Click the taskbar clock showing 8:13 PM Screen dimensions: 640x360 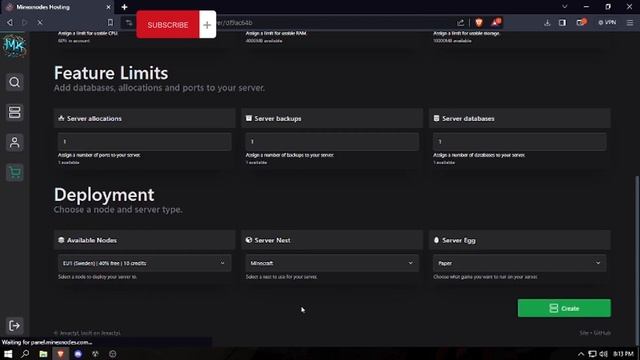623,354
